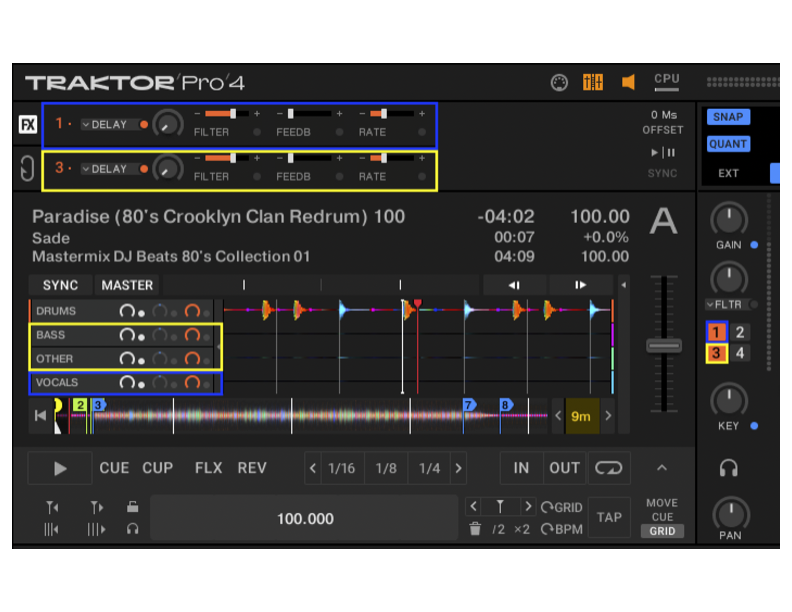Viewport: 792px width, 612px height.
Task: Toggle FX unit 3 DELAY on button
Action: 144,169
